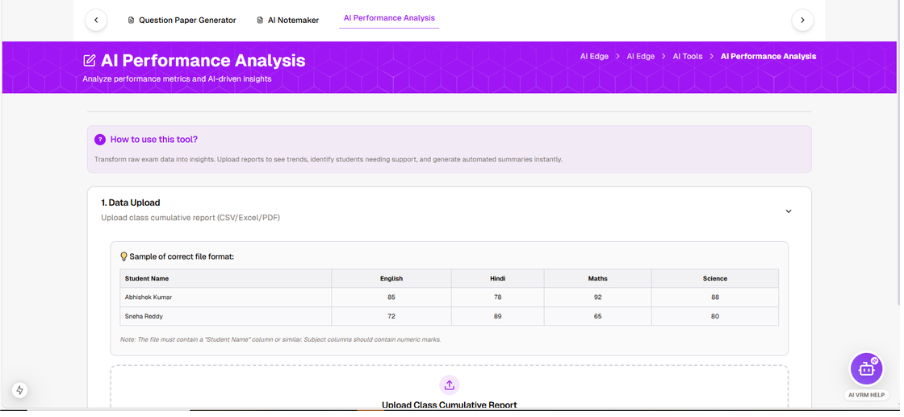Open the Question Paper Generator tab

click(x=182, y=20)
